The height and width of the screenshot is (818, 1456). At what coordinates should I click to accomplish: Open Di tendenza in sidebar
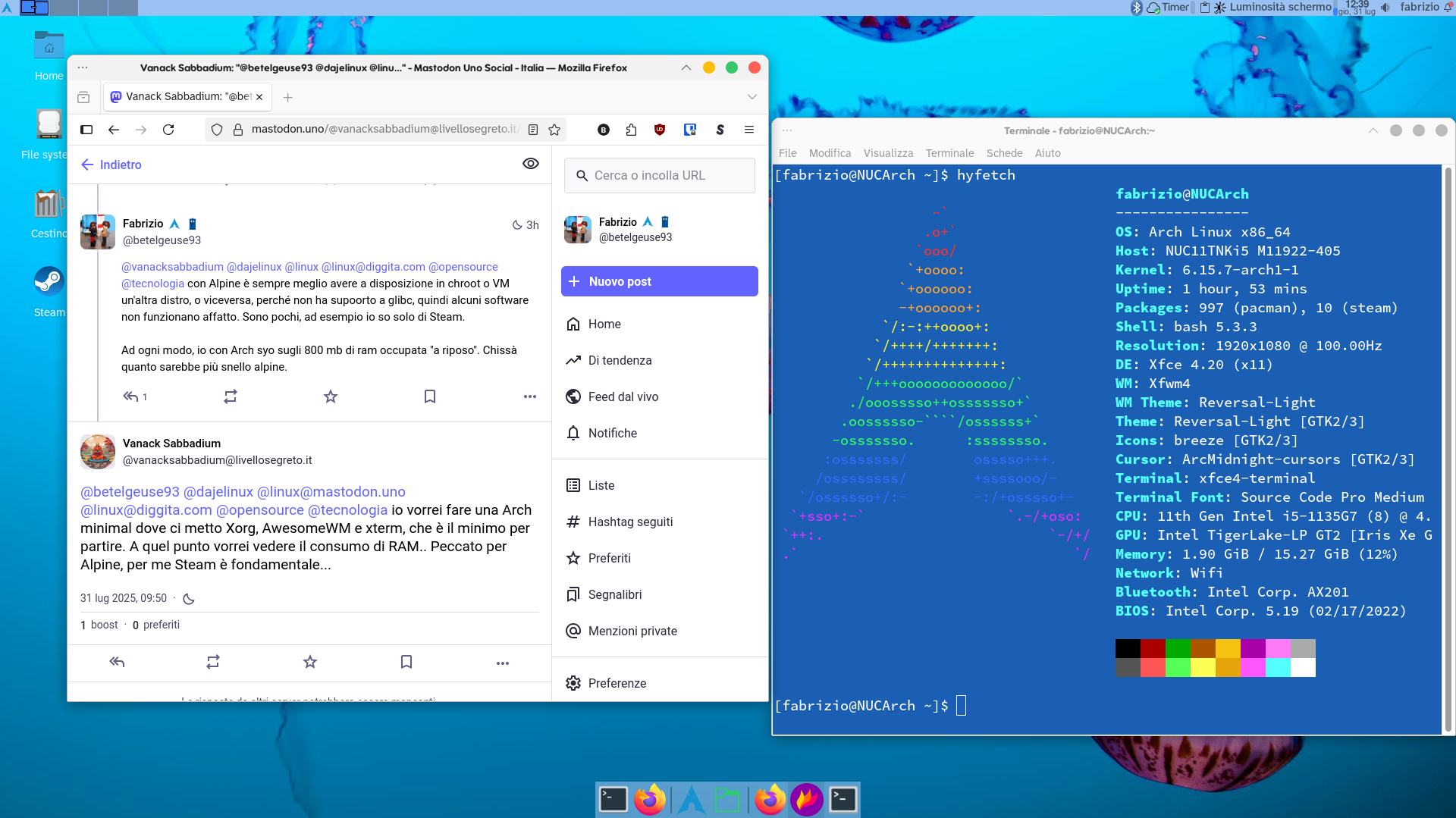click(609, 360)
